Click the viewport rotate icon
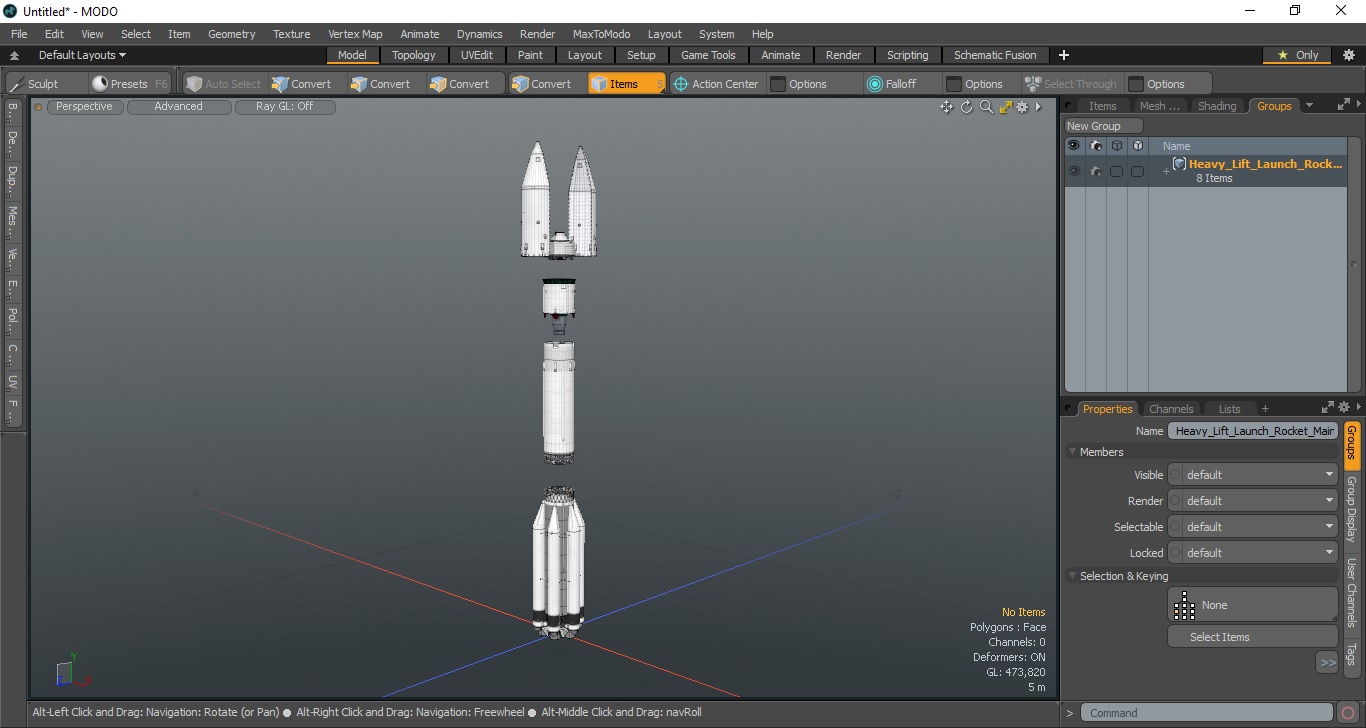This screenshot has height=728, width=1366. 966,107
